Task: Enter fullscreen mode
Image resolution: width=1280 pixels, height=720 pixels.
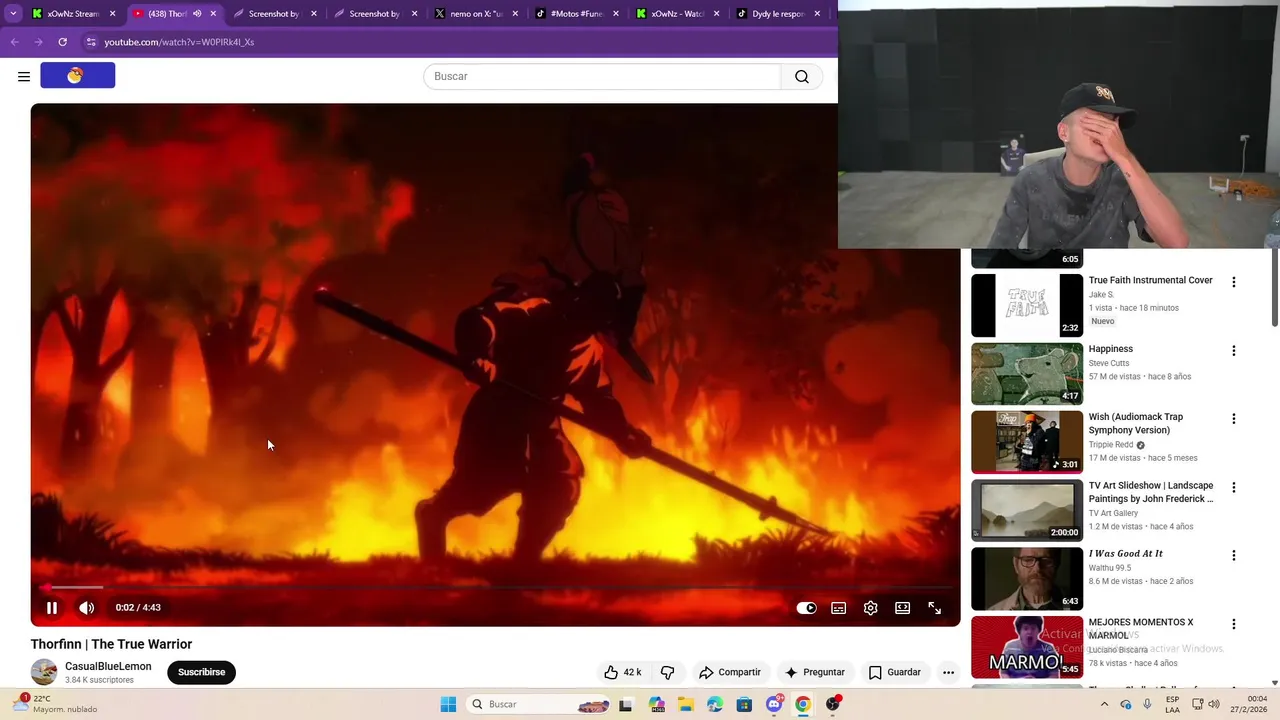Action: [935, 608]
